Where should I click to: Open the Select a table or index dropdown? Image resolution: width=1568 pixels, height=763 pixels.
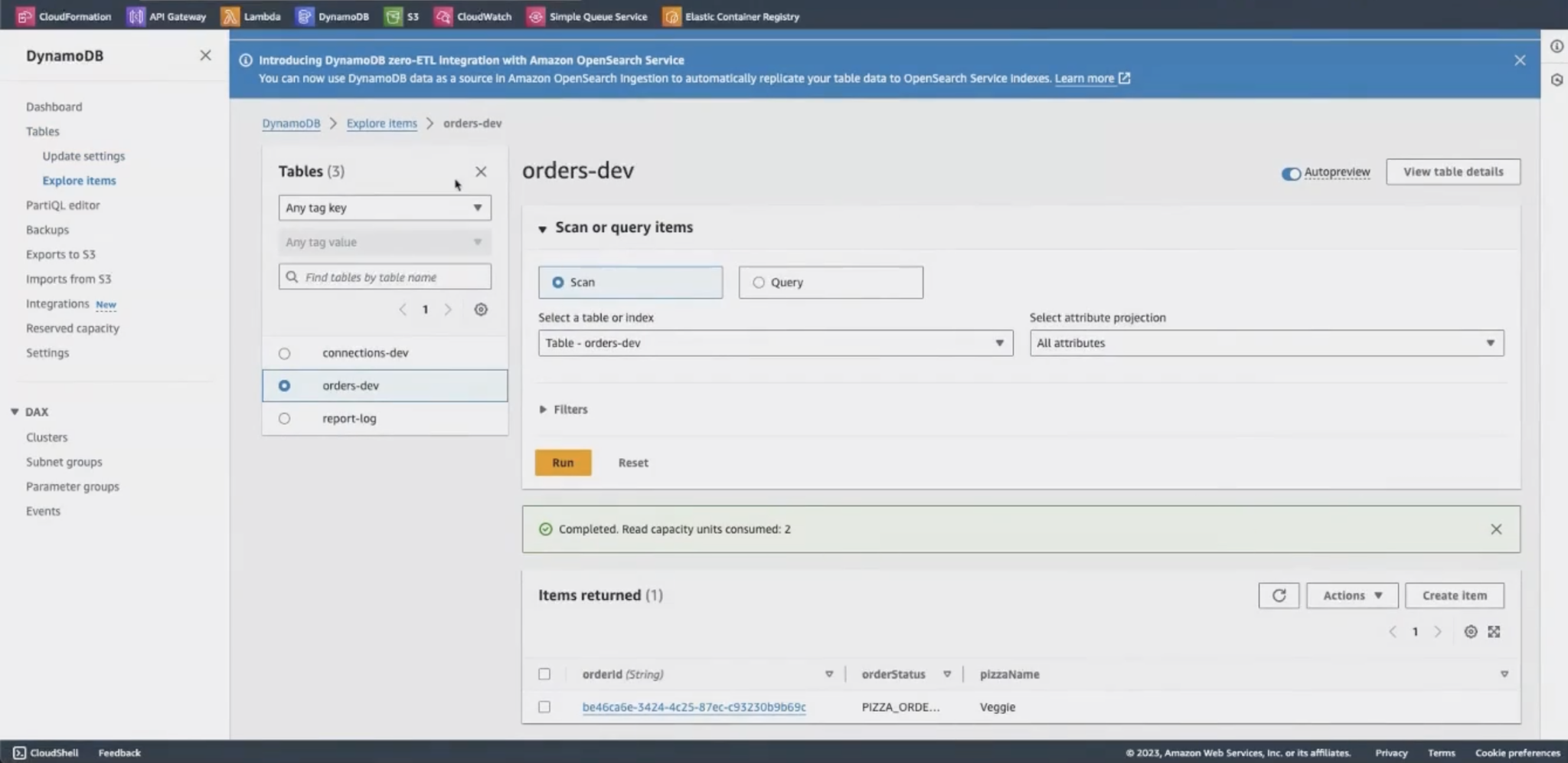coord(775,343)
